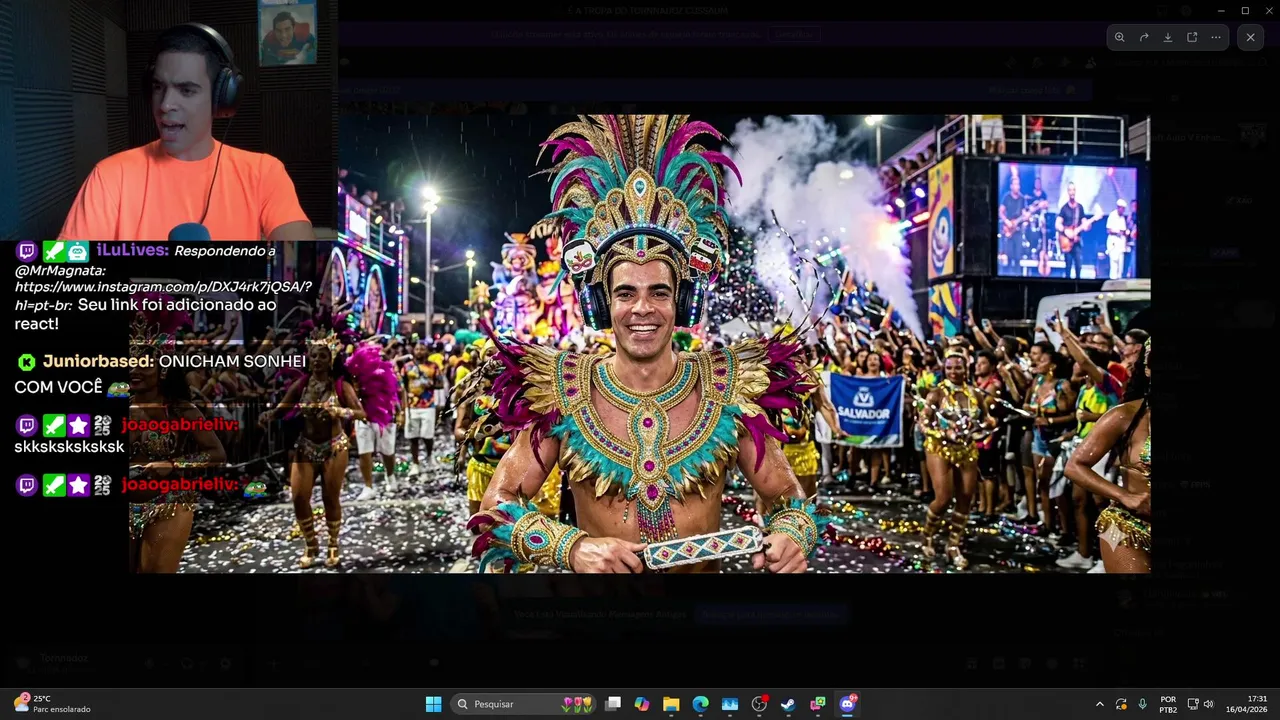Click the Juniorbased username in chat

[98, 361]
